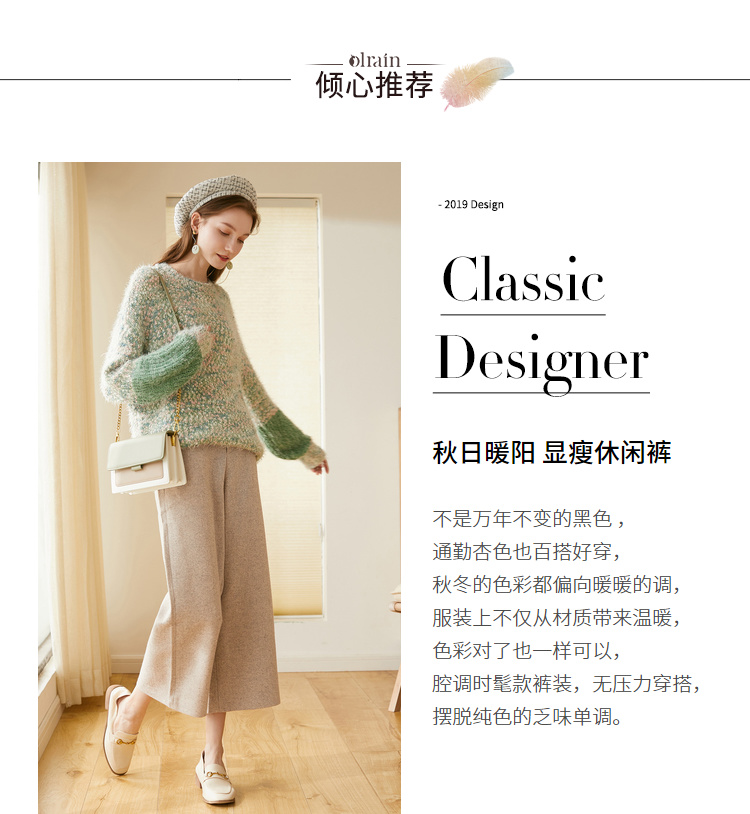Click the line 服装上不仅从材质带来温暖
Image resolution: width=750 pixels, height=814 pixels.
pyautogui.click(x=556, y=618)
